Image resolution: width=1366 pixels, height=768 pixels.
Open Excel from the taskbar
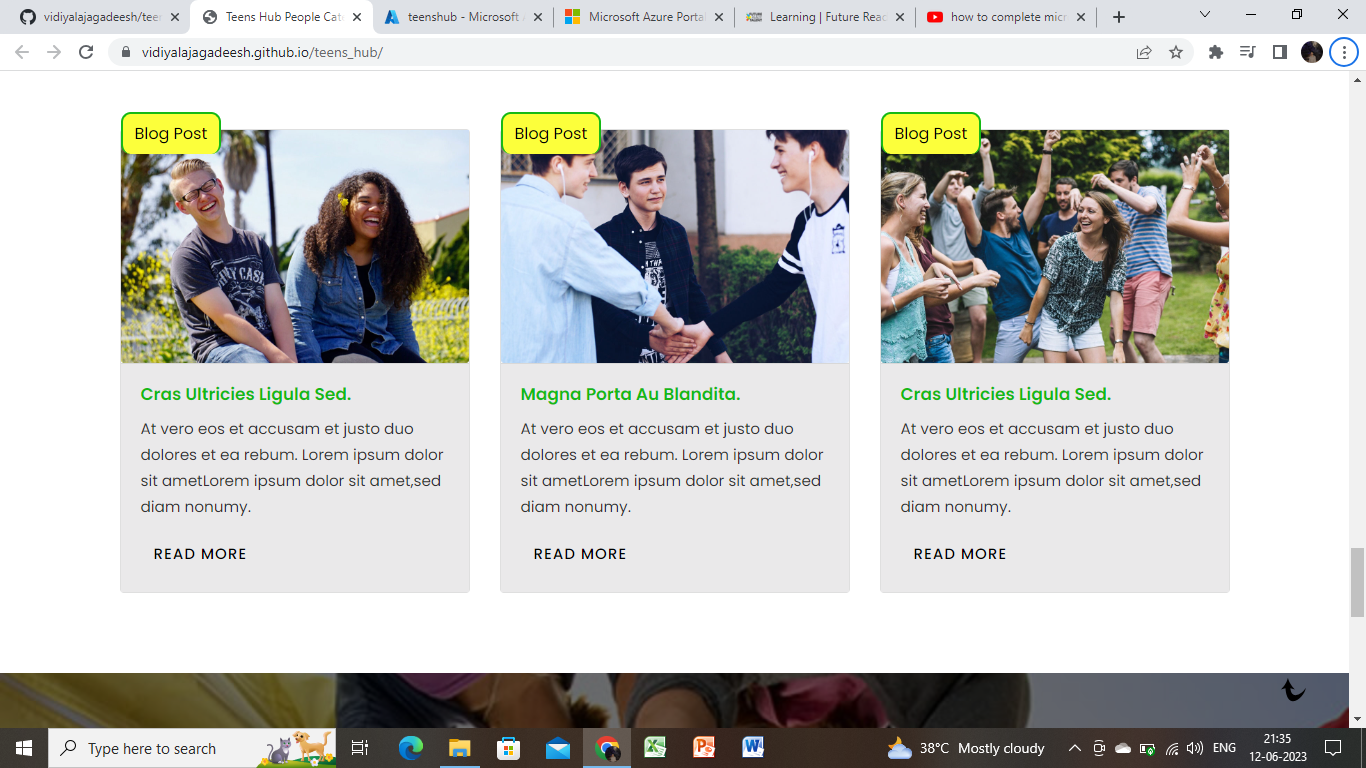click(x=653, y=747)
